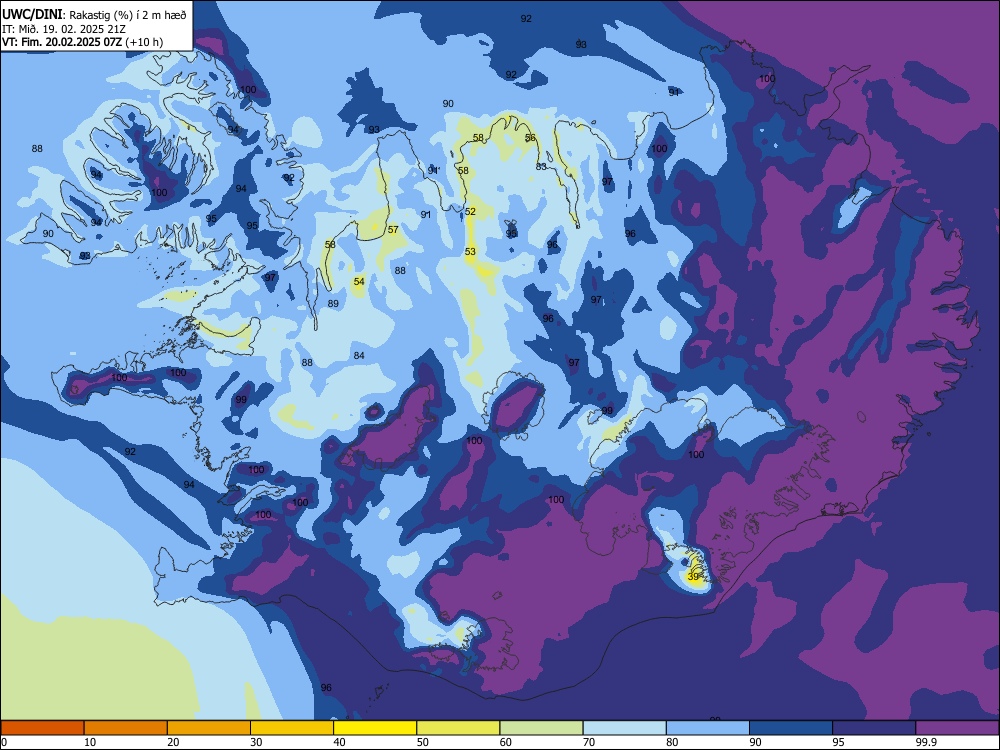
Task: Click the 54 humidity value on the map
Action: coord(359,282)
